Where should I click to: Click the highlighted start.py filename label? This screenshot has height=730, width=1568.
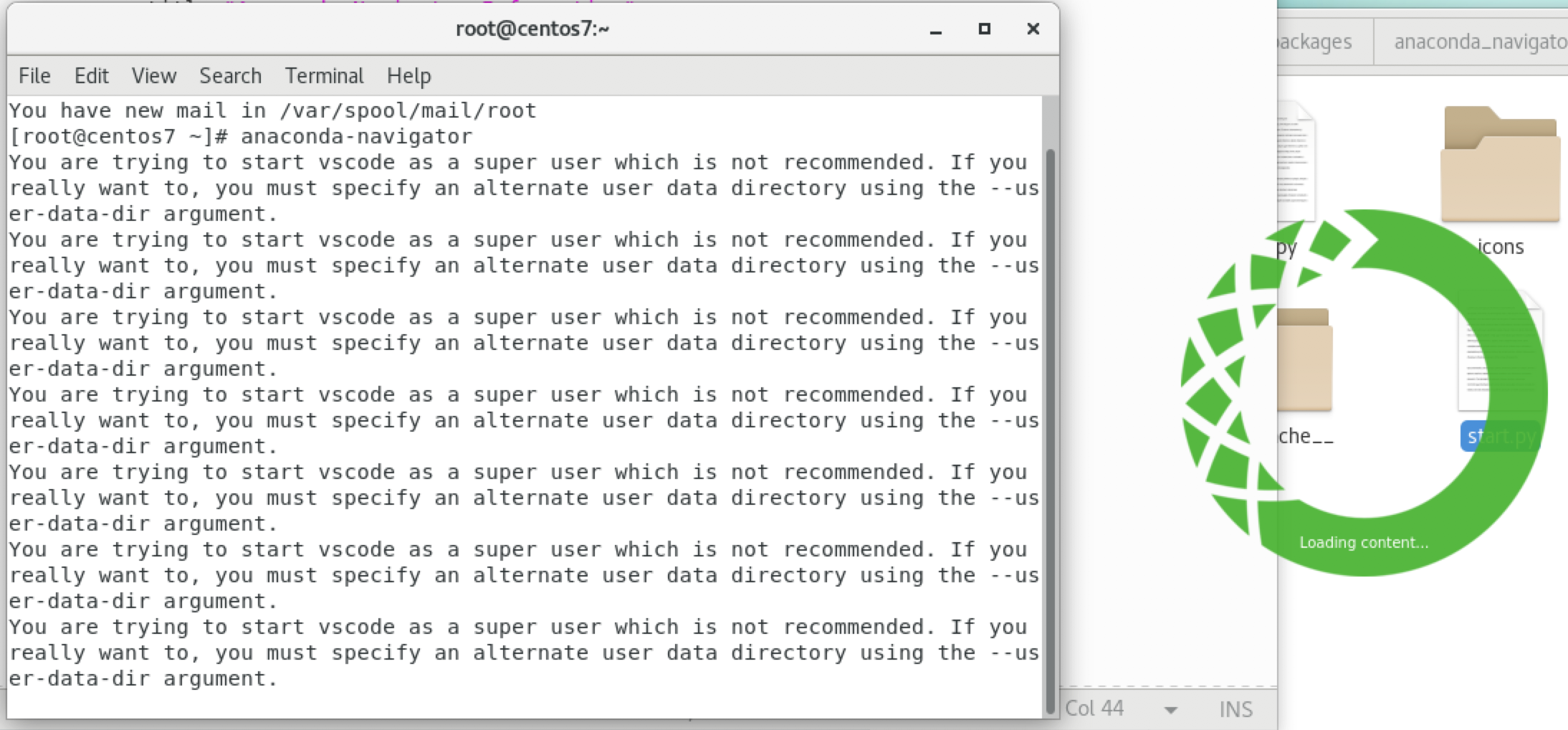coord(1500,436)
